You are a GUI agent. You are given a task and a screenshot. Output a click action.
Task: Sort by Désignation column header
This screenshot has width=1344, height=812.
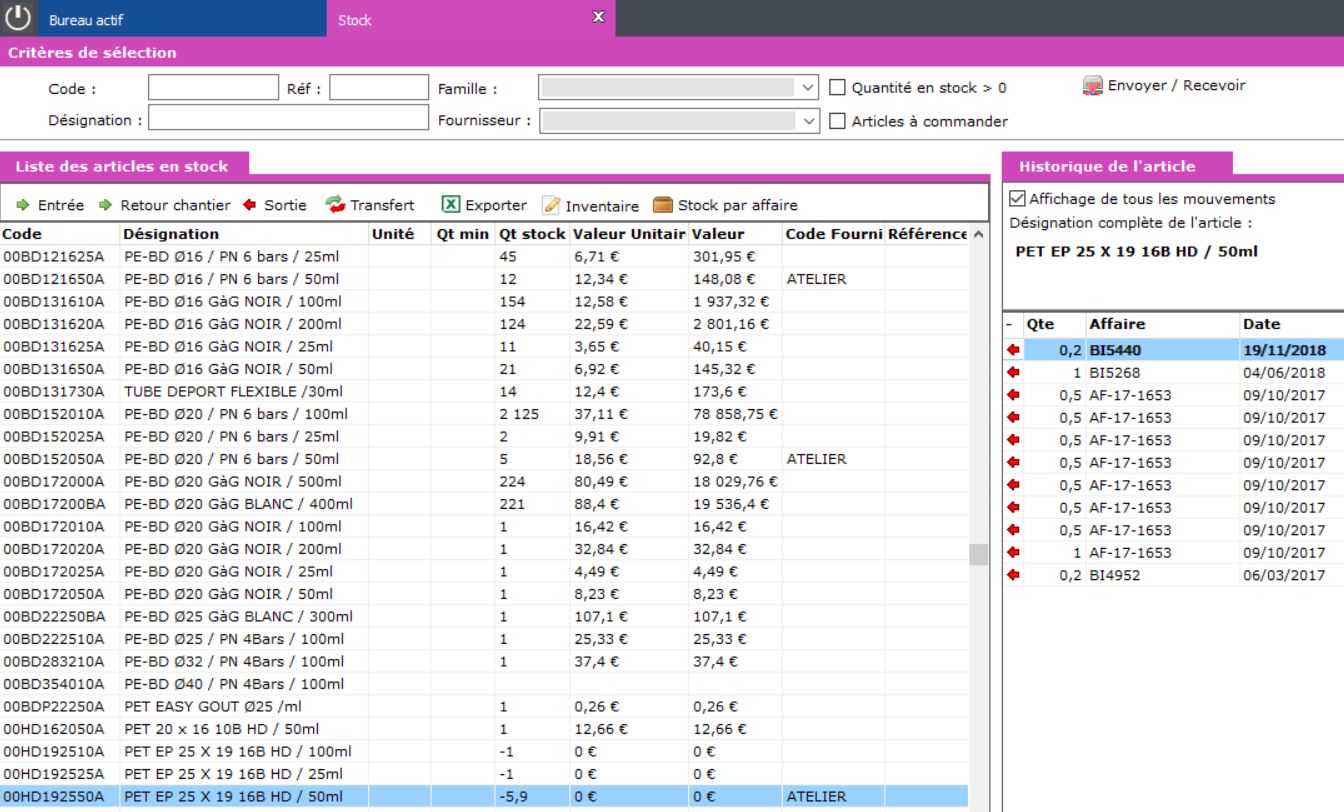tap(245, 234)
